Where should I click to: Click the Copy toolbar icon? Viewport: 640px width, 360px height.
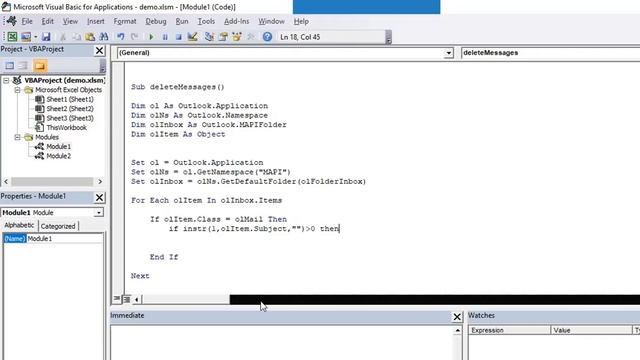(x=76, y=37)
